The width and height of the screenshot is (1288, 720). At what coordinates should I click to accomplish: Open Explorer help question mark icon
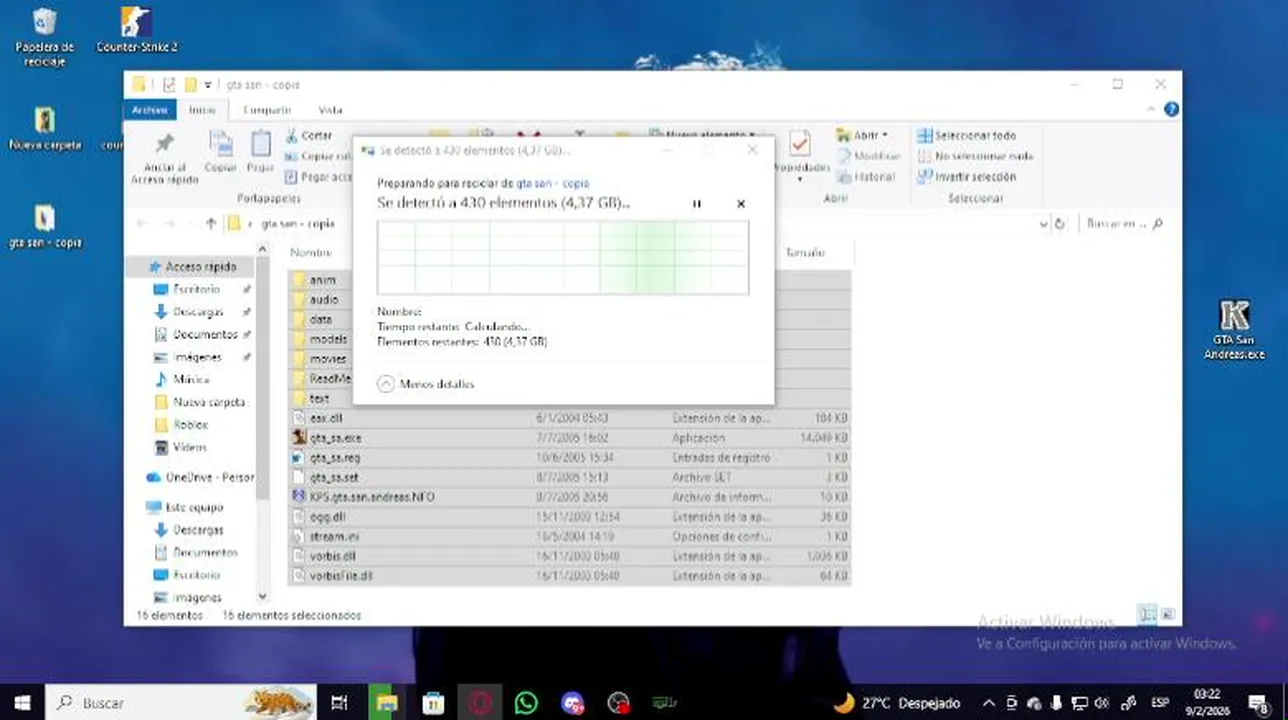coord(1171,110)
